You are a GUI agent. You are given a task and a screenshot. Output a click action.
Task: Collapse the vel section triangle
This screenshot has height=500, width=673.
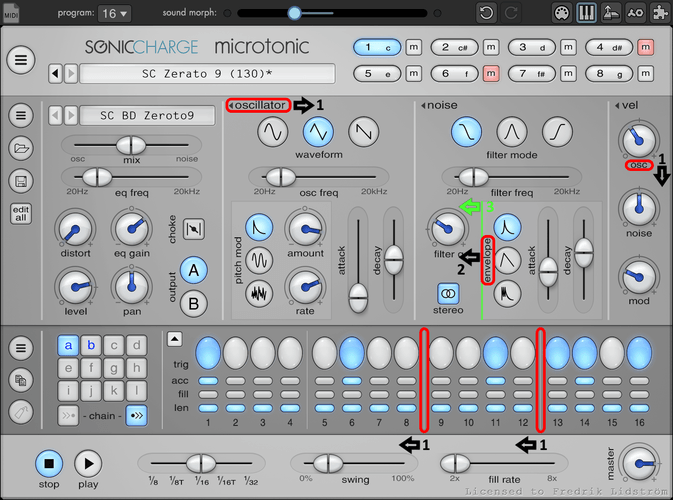point(617,105)
